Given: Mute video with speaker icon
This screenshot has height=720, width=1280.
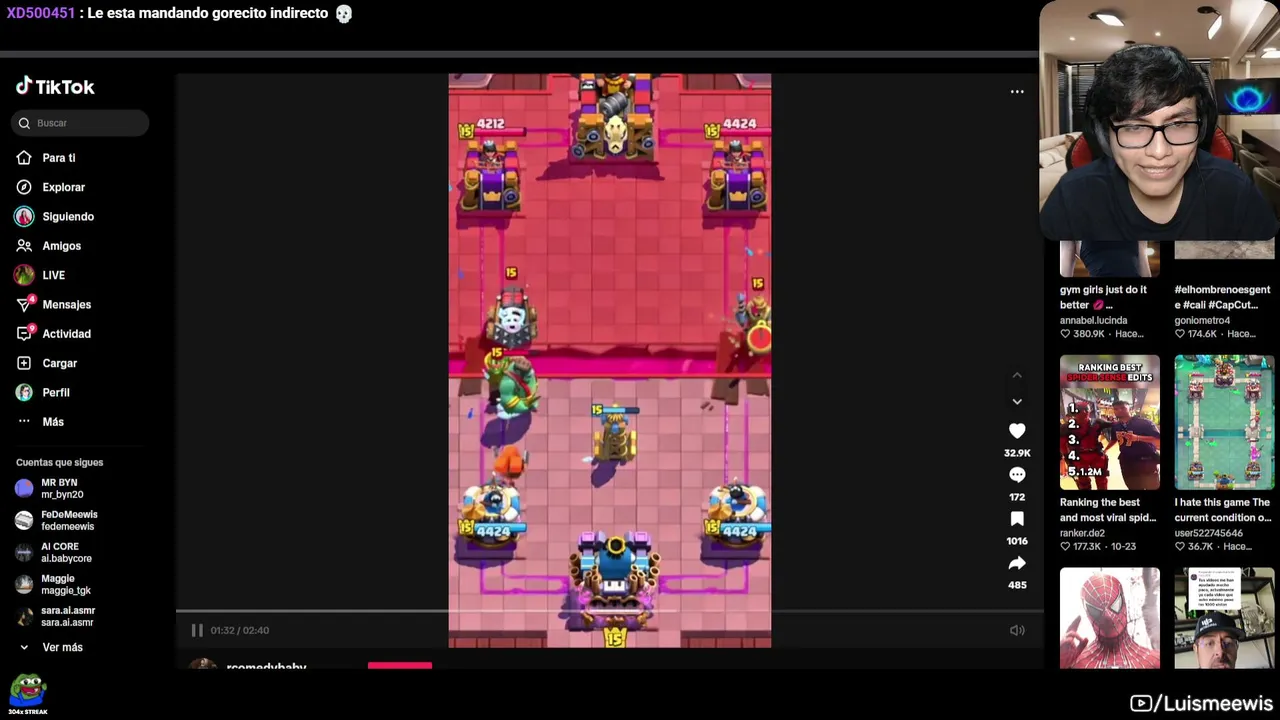Looking at the screenshot, I should pos(1017,630).
